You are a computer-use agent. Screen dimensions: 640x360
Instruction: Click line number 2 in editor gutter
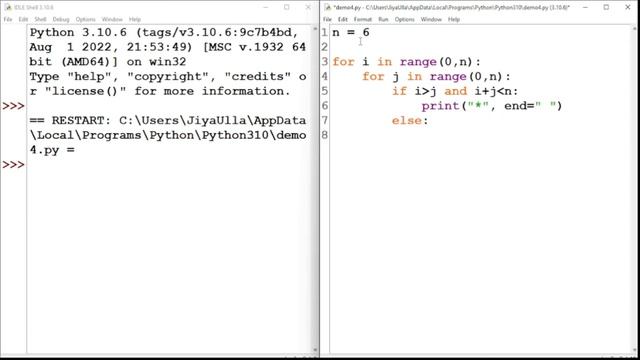pos(324,47)
